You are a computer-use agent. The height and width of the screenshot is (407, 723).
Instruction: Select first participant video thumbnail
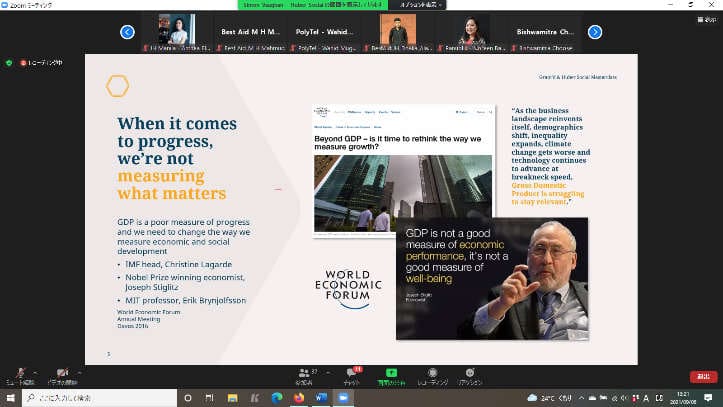click(177, 32)
